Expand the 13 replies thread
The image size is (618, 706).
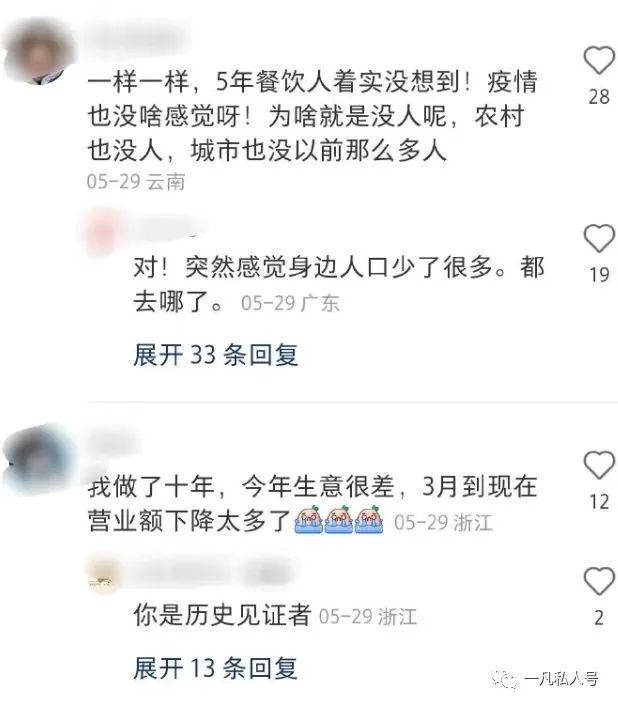(216, 668)
